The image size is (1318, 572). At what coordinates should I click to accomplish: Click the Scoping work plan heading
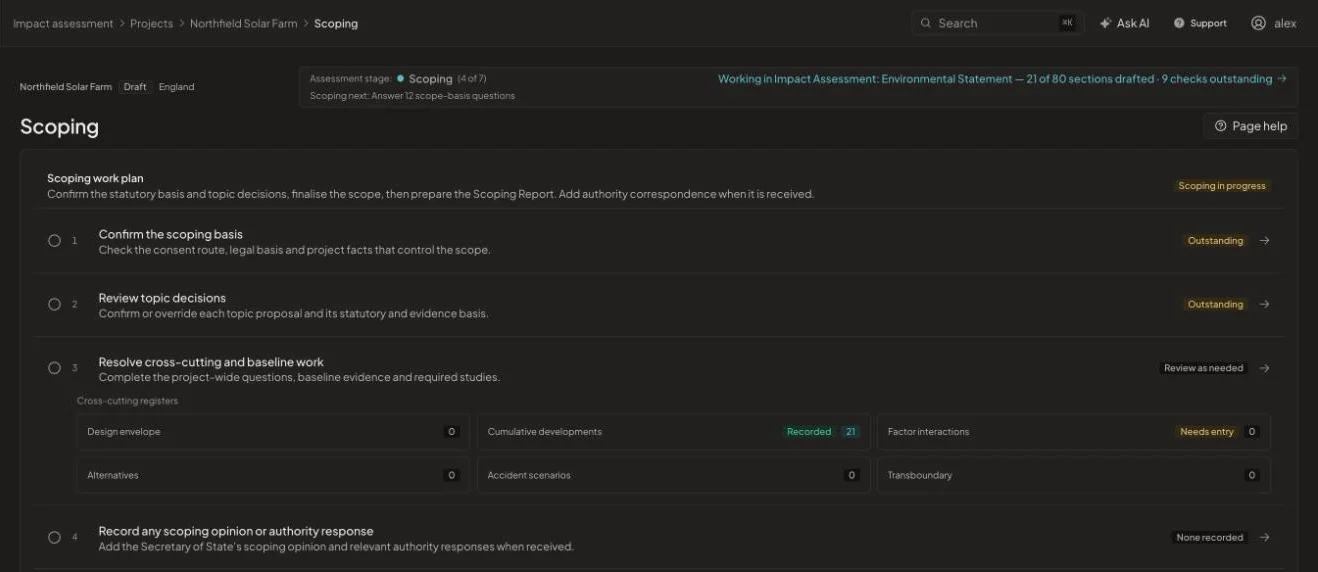coord(95,178)
